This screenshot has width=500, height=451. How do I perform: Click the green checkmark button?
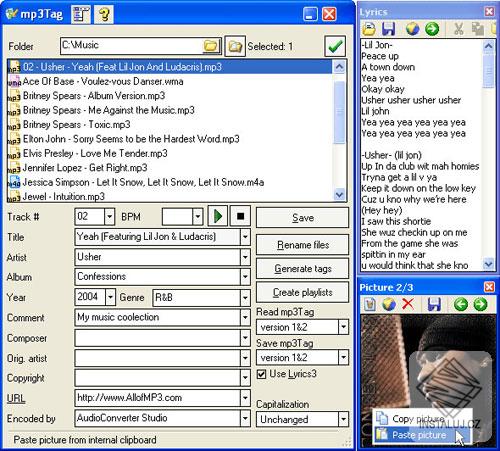(x=335, y=46)
